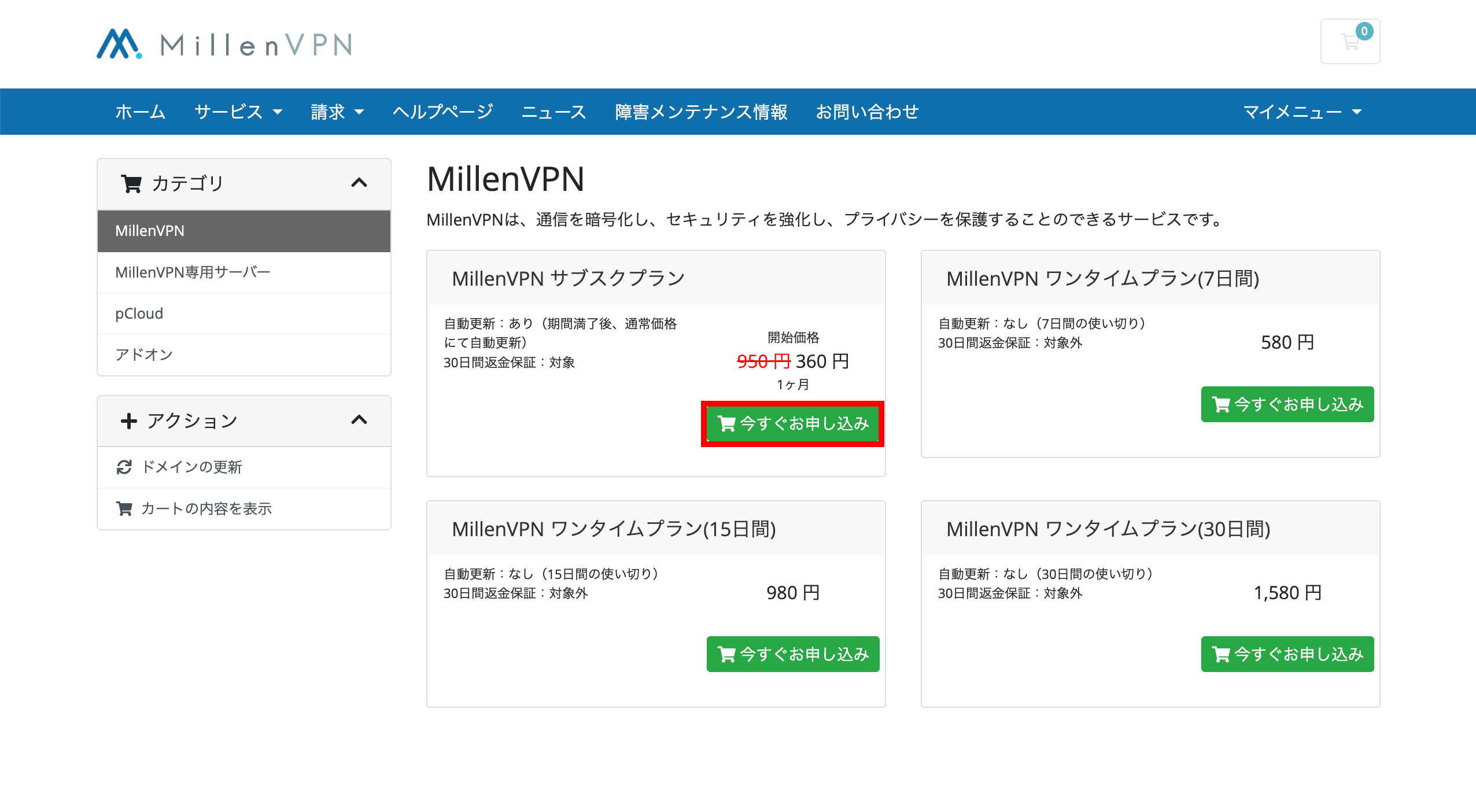Click the refresh icon for ドメインの更新
Screen dimensions: 1476x812
click(124, 467)
